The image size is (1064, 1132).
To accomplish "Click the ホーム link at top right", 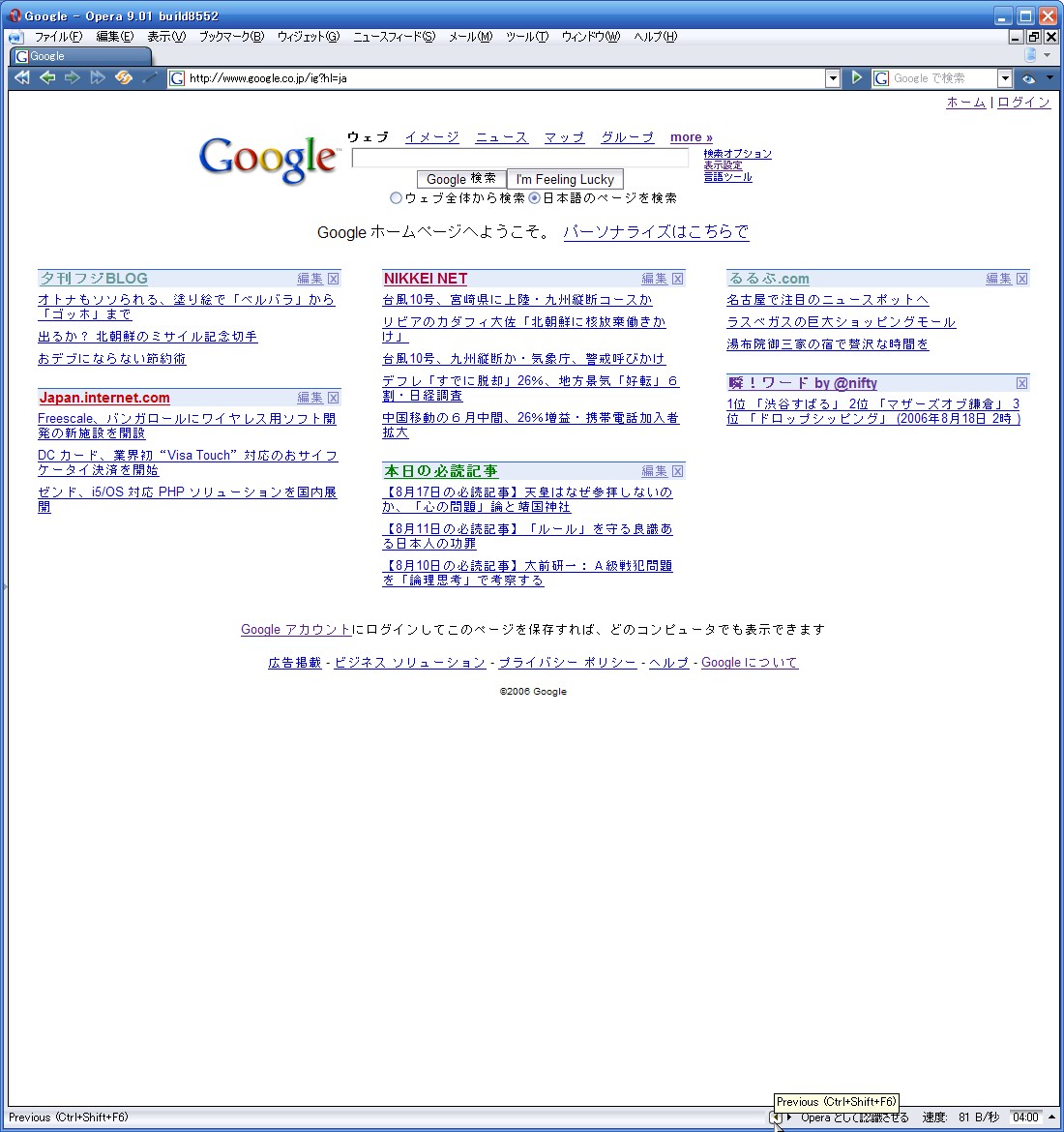I will click(x=966, y=103).
